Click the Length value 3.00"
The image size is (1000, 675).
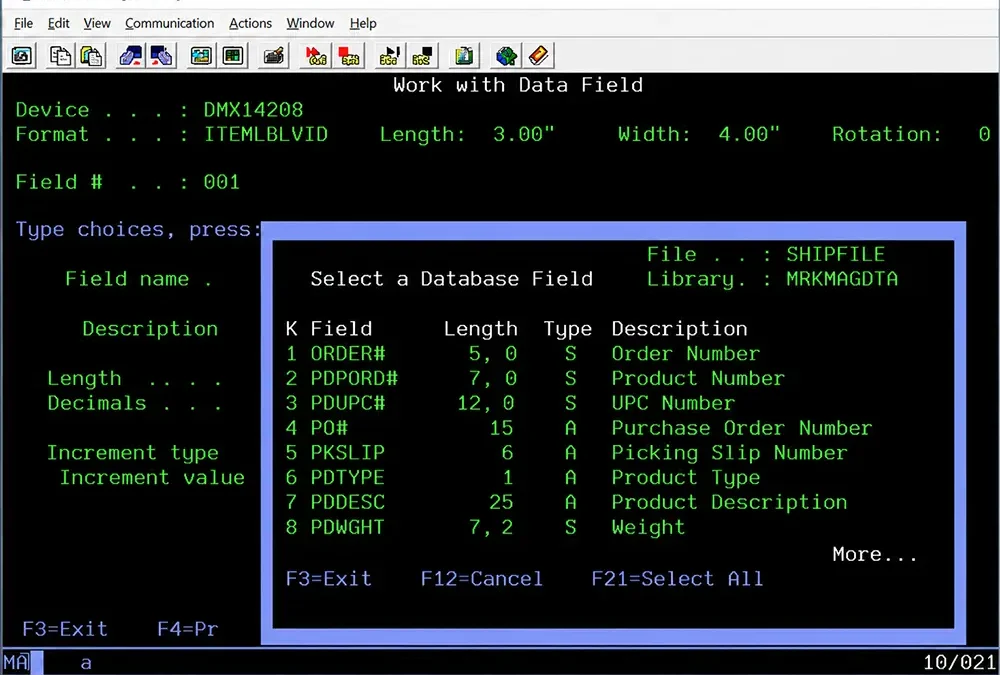pos(524,135)
